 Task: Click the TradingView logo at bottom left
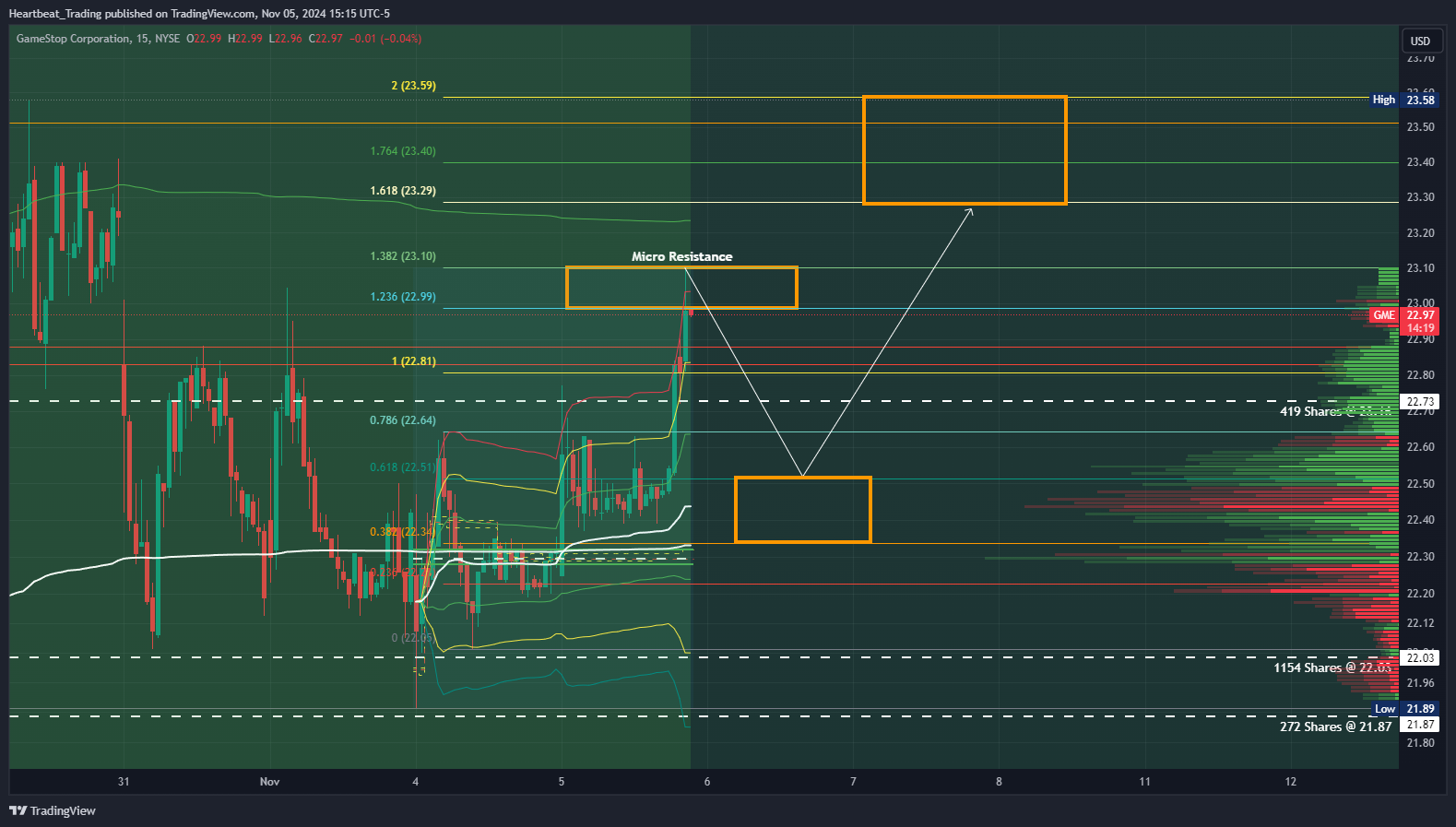pyautogui.click(x=53, y=810)
